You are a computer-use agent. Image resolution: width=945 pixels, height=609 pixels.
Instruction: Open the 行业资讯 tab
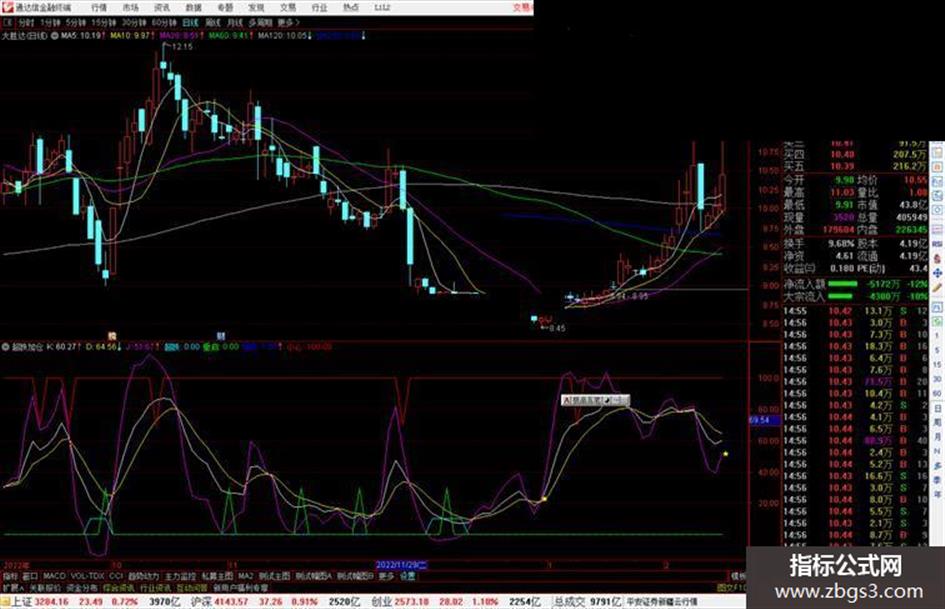[155, 587]
